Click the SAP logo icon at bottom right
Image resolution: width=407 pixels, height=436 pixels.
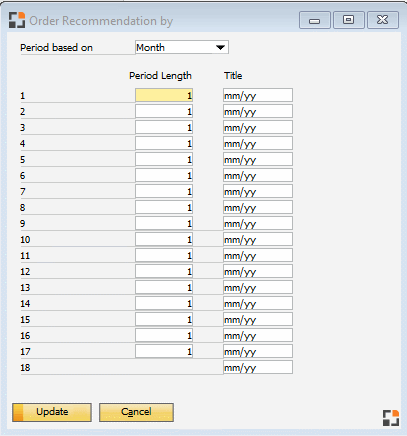pos(391,418)
